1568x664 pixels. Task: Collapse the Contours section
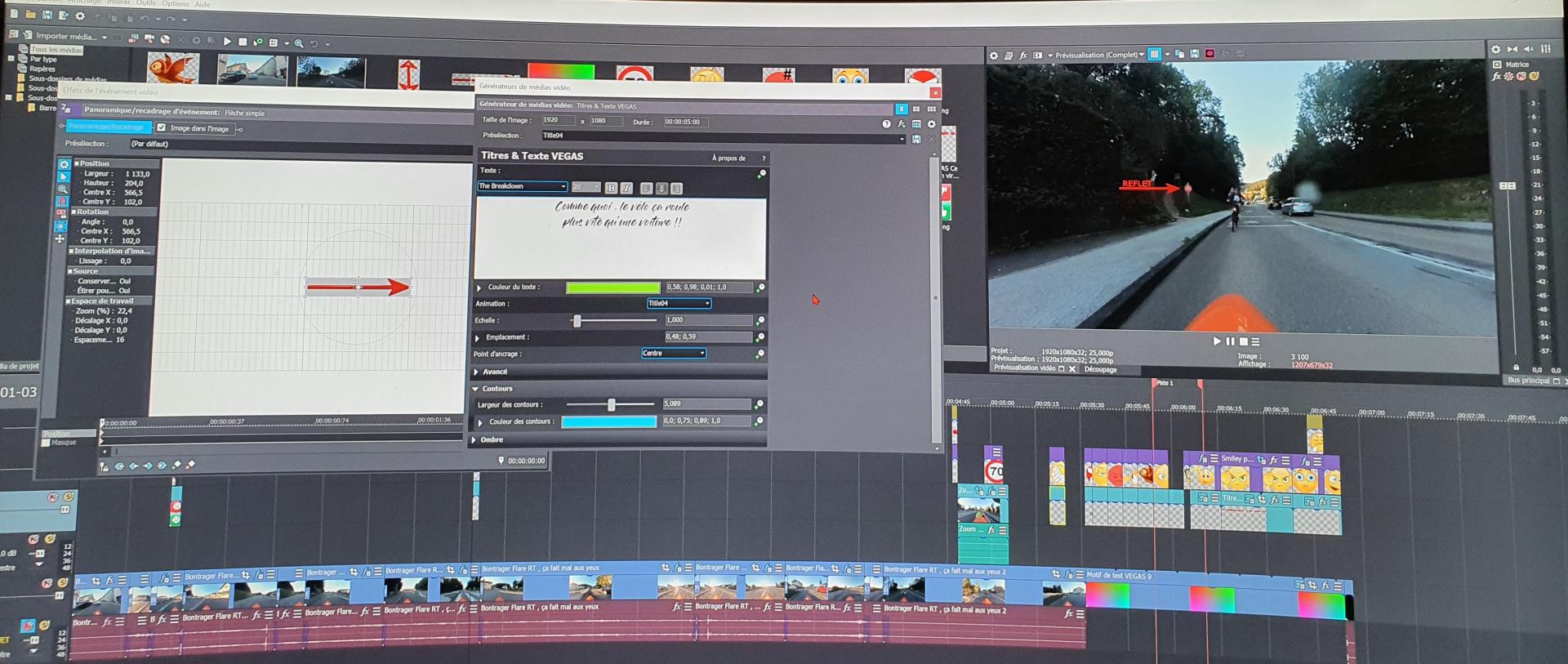[475, 389]
